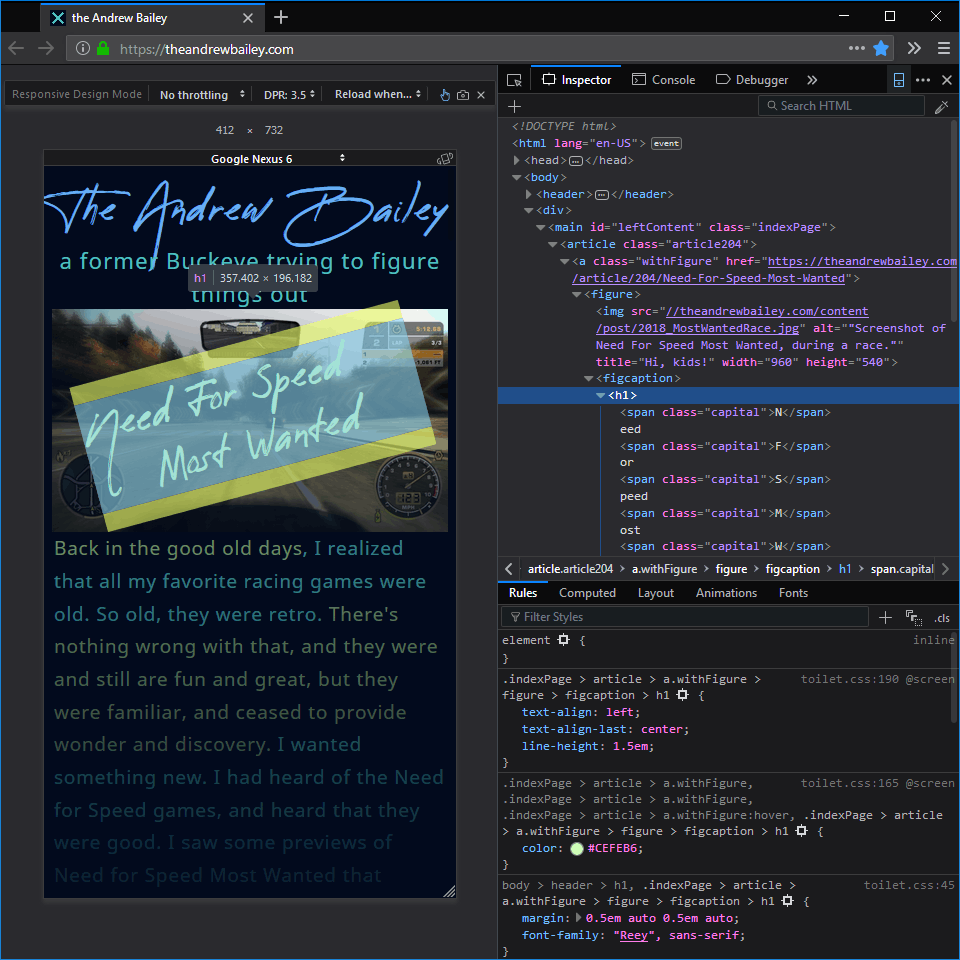
Task: Click the bookmark star icon
Action: tap(880, 48)
